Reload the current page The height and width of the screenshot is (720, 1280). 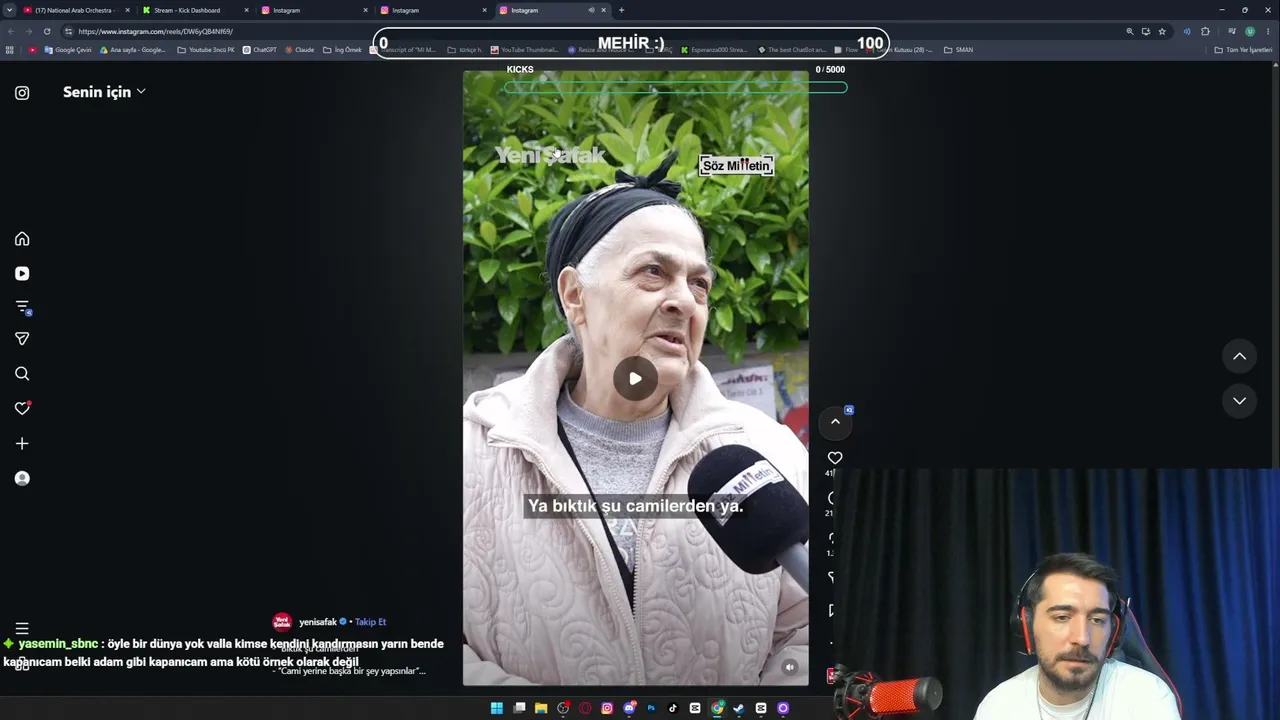[x=46, y=31]
